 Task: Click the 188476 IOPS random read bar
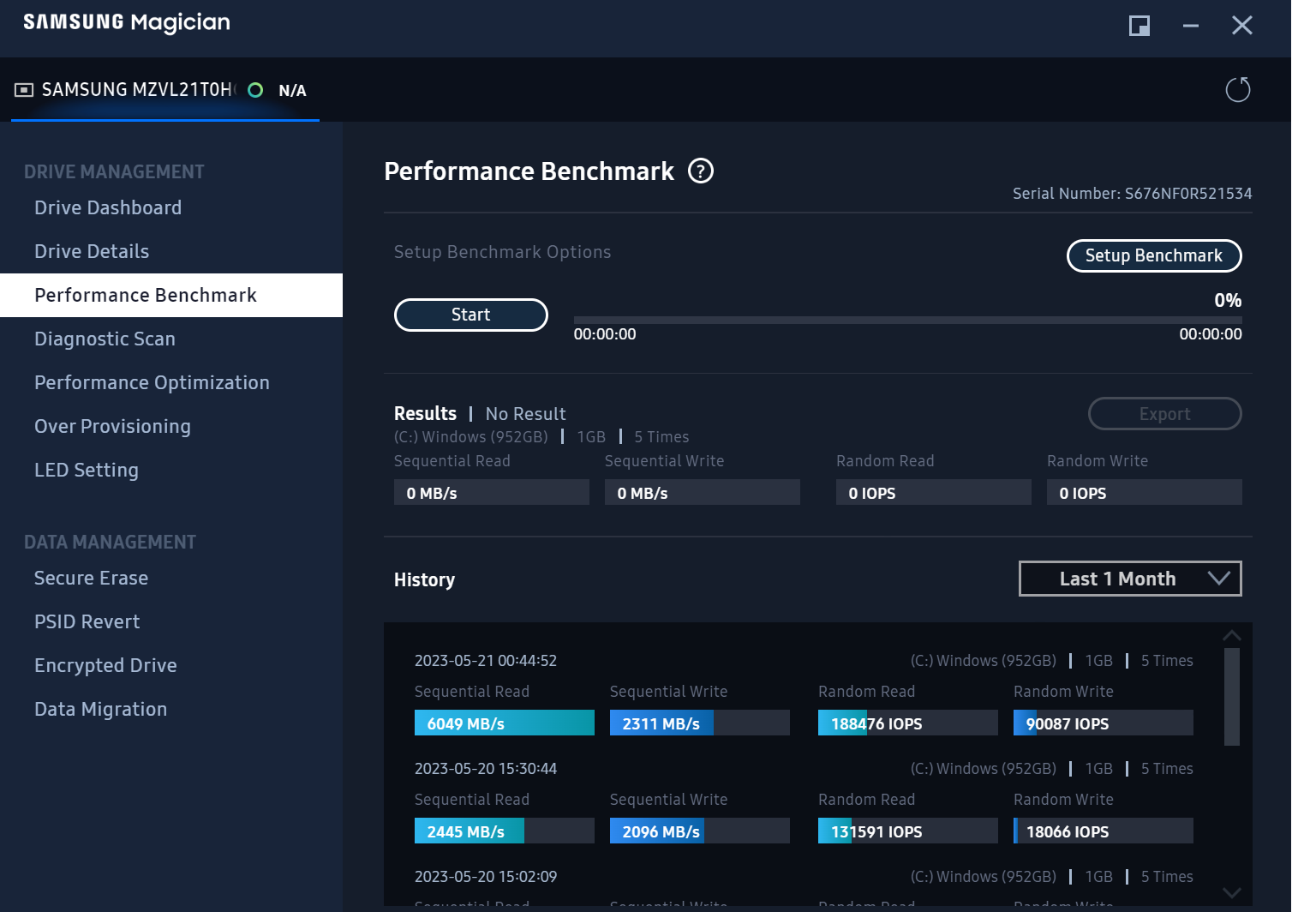pos(908,723)
